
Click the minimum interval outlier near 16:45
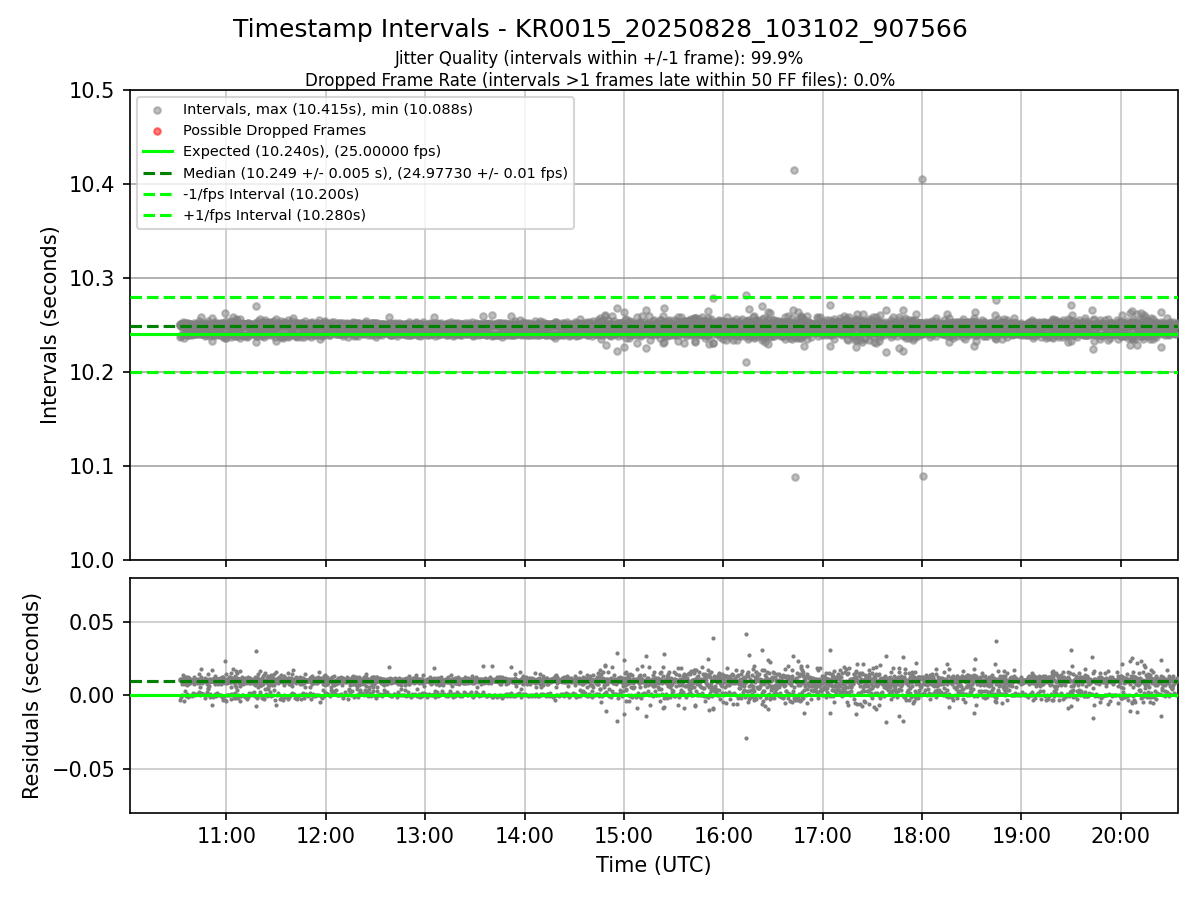click(x=795, y=477)
